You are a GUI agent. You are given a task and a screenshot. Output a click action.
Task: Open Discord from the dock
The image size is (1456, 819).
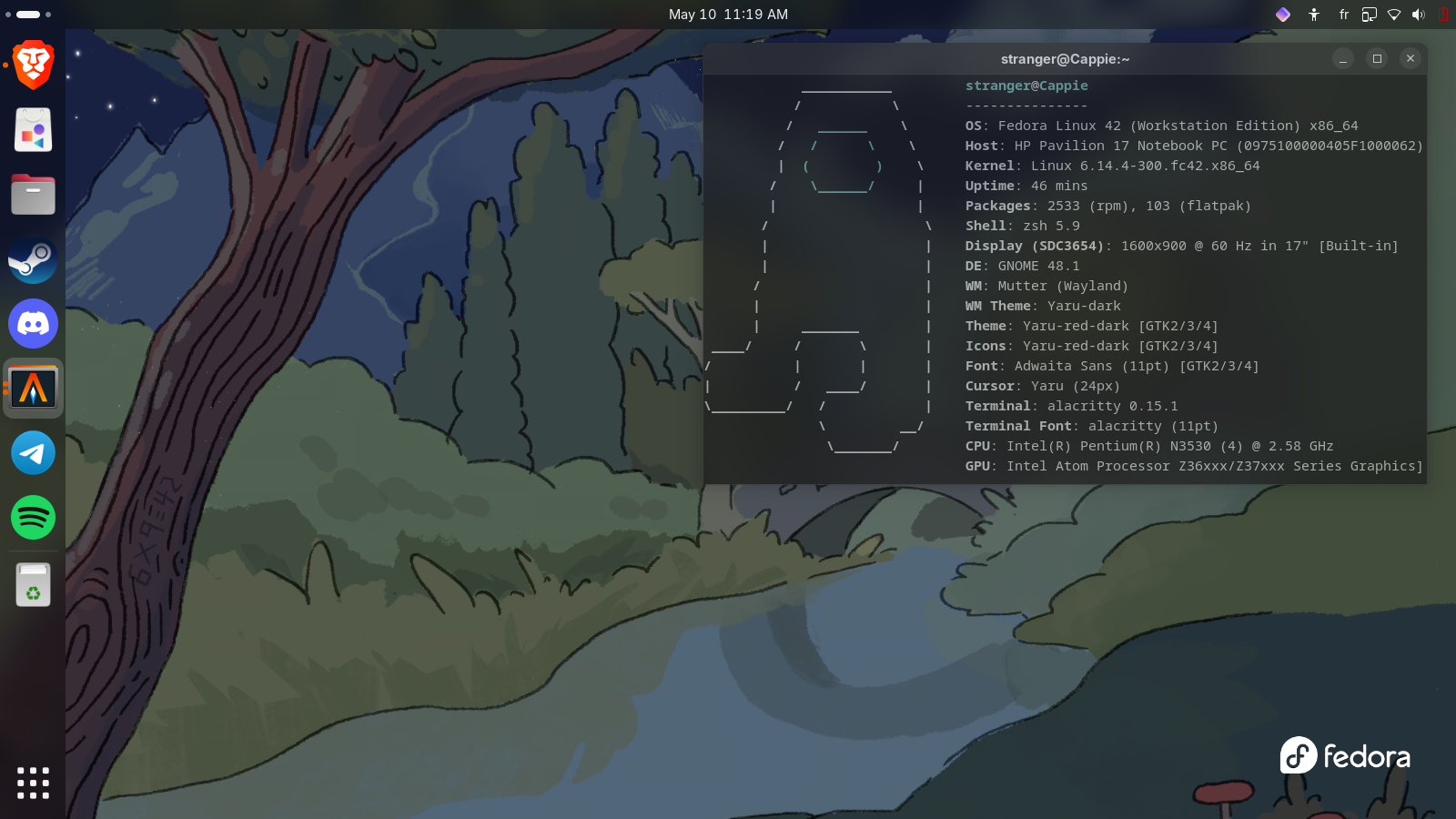click(x=33, y=324)
